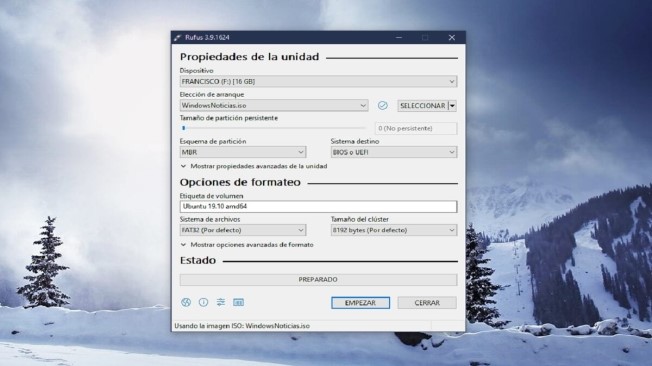Open the Sistema de archivos dropdown
The height and width of the screenshot is (366, 652).
[243, 230]
